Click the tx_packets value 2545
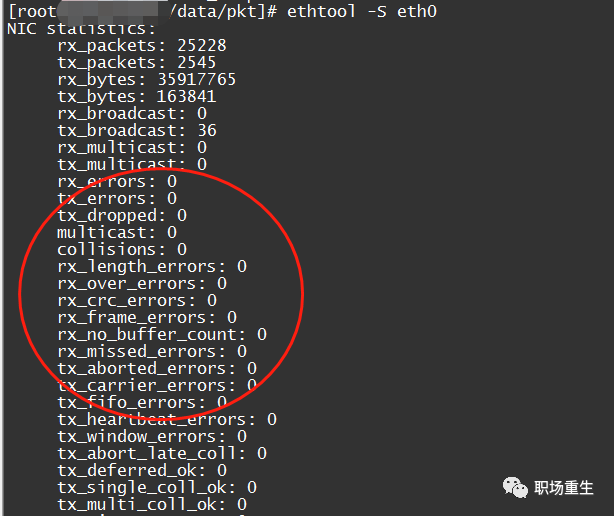 pyautogui.click(x=197, y=62)
